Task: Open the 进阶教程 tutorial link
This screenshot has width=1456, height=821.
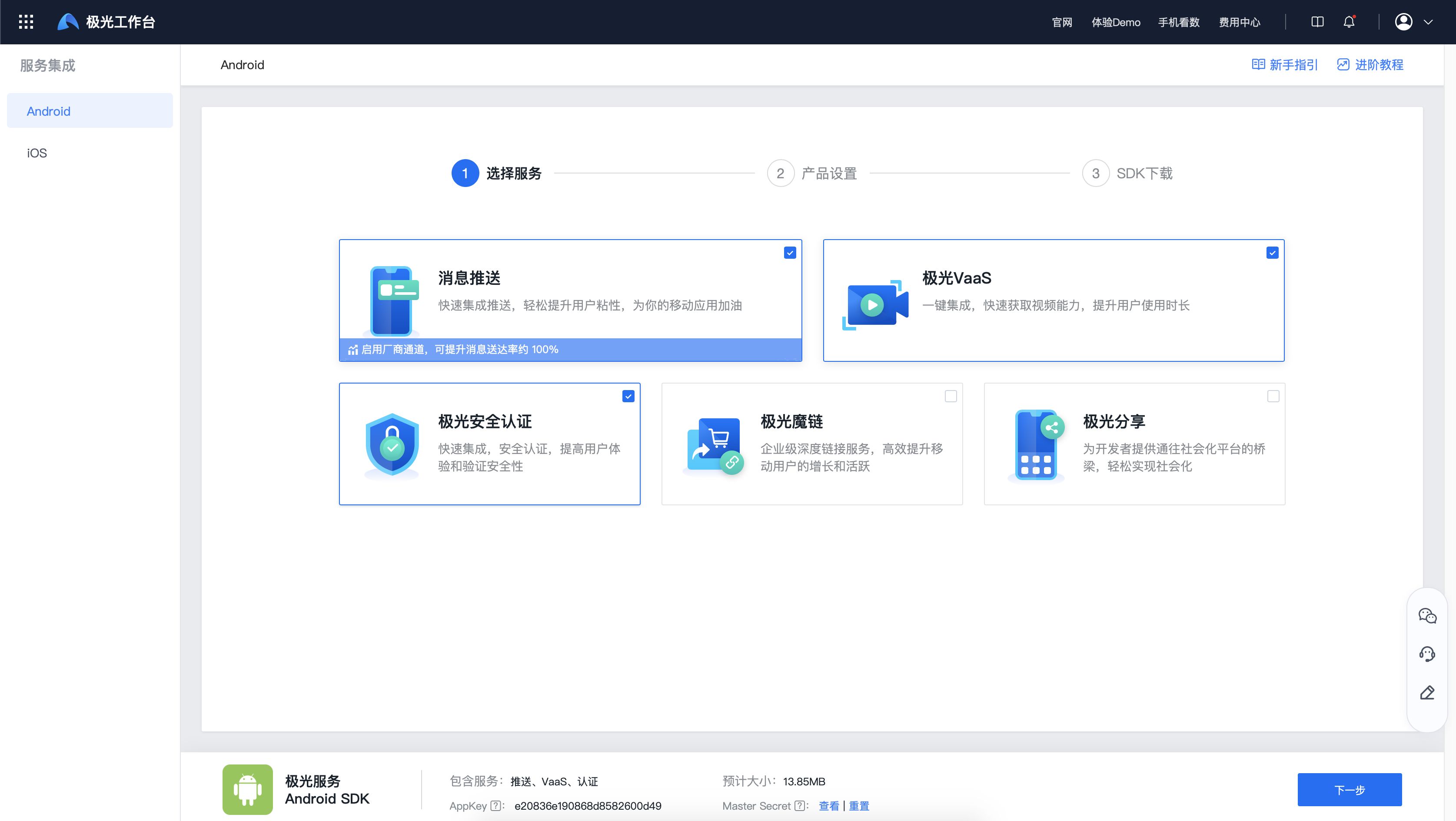Action: pyautogui.click(x=1370, y=65)
